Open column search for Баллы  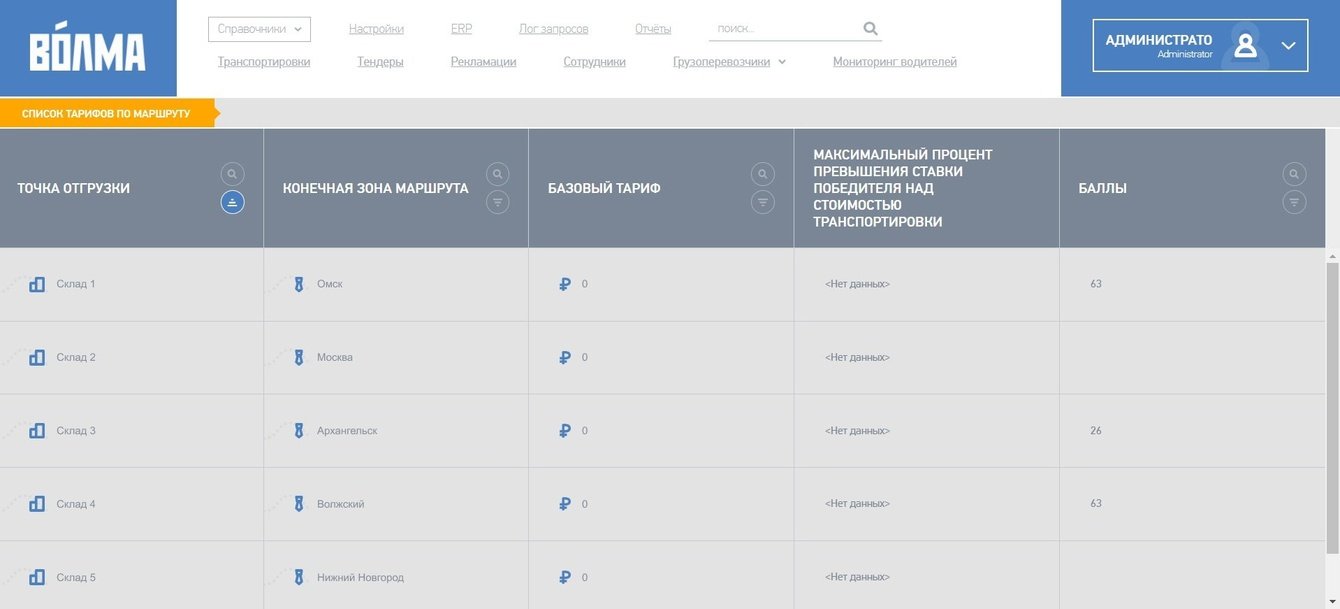click(1294, 174)
